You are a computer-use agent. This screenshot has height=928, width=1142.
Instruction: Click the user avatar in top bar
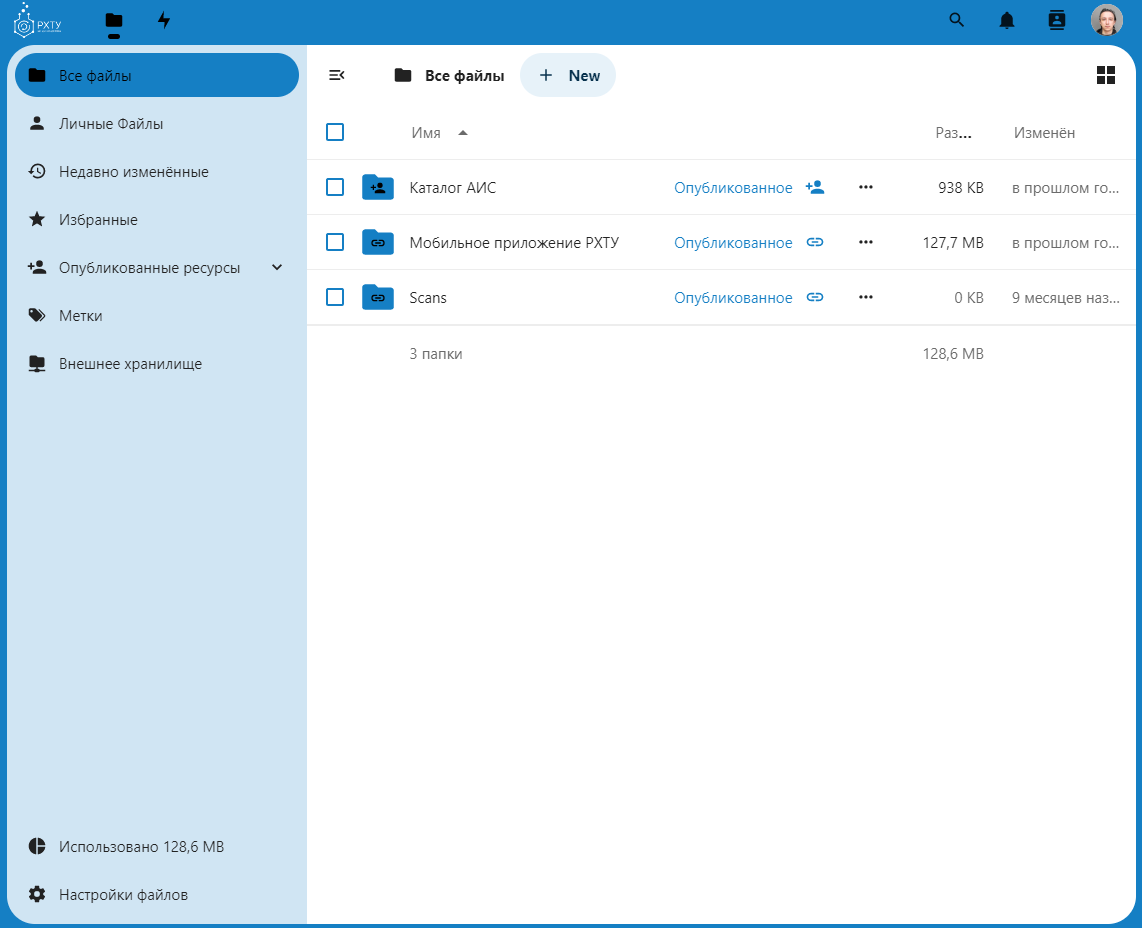[1106, 20]
